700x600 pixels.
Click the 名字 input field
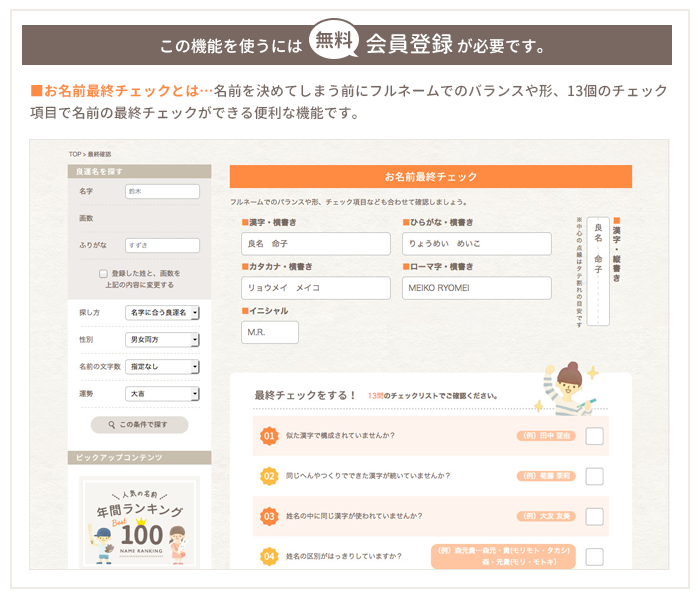[x=162, y=191]
